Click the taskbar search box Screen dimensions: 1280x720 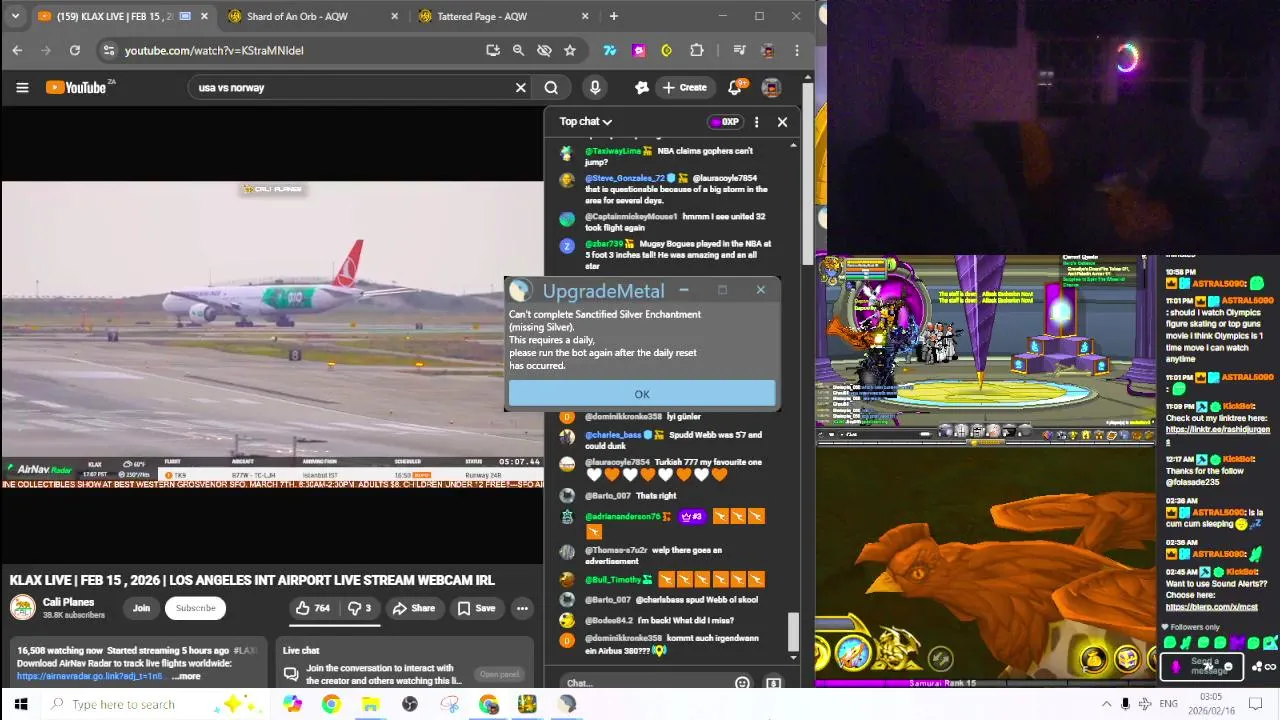[160, 704]
